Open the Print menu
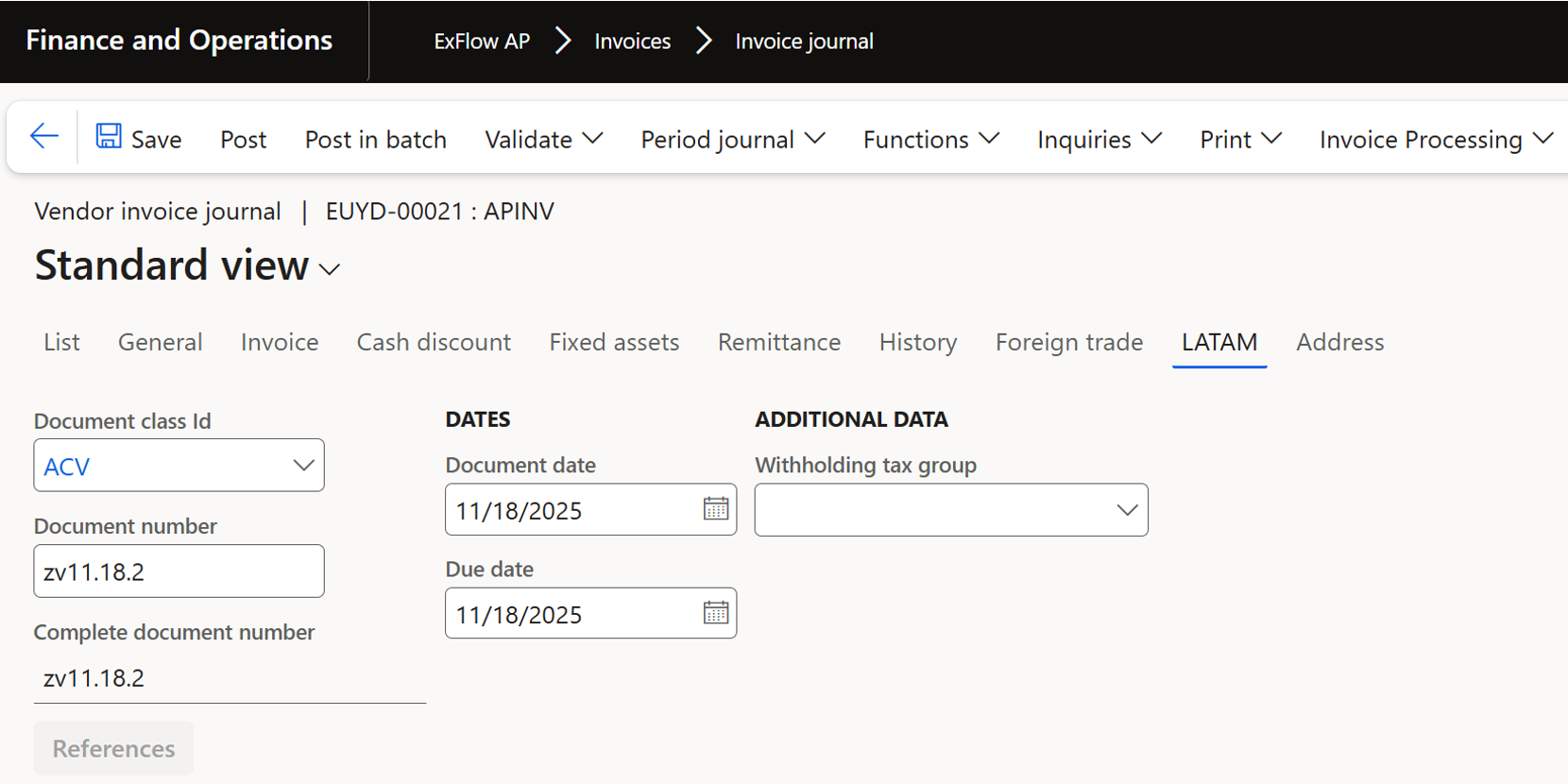 tap(1239, 140)
